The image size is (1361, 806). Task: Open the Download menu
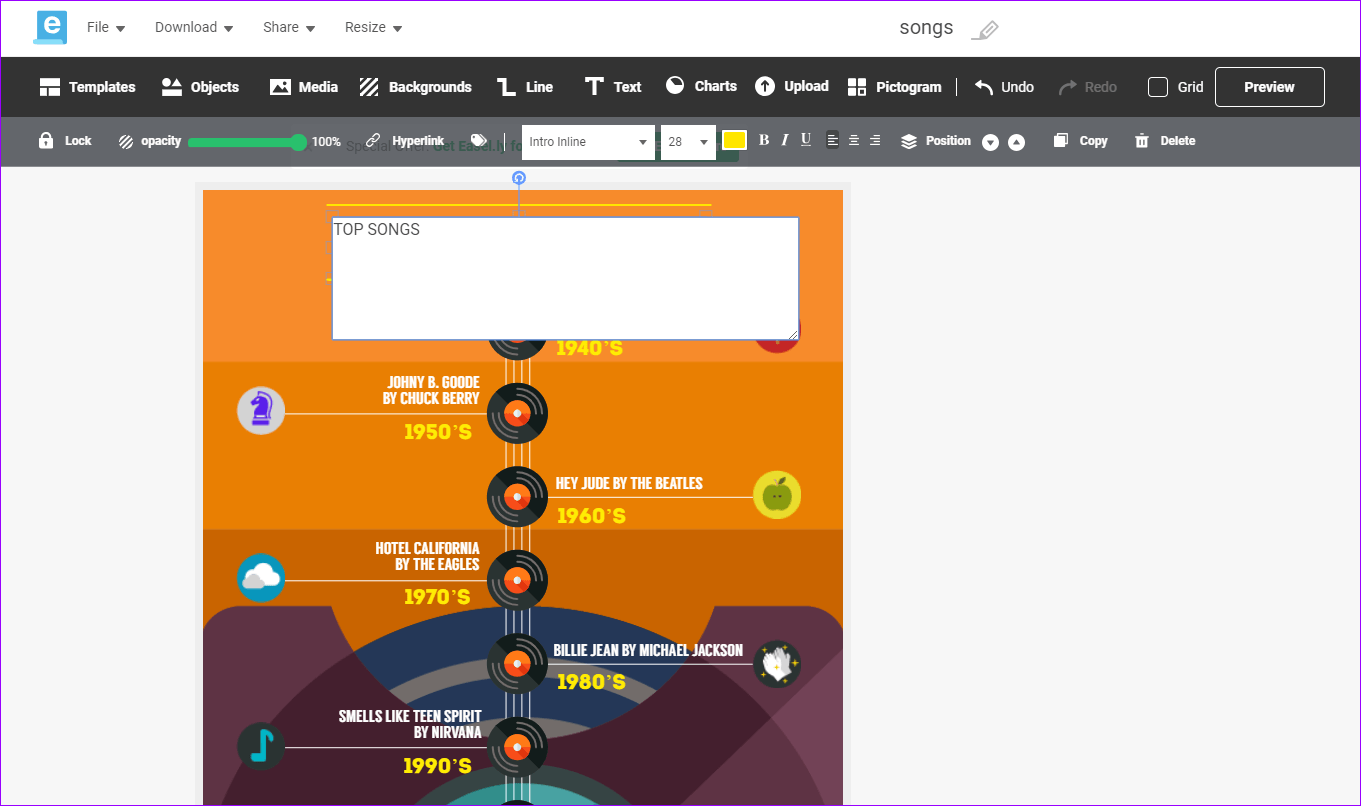coord(194,28)
